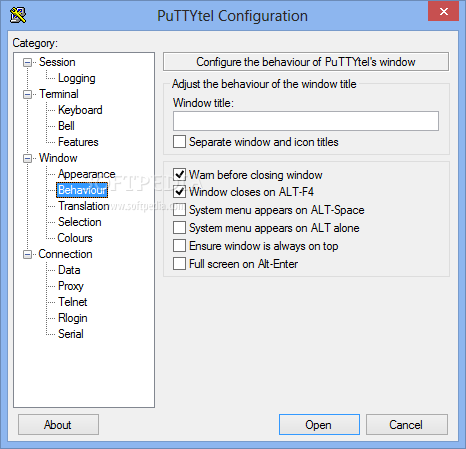Open Keyboard settings in tree
Viewport: 466px width, 449px height.
pyautogui.click(x=80, y=110)
